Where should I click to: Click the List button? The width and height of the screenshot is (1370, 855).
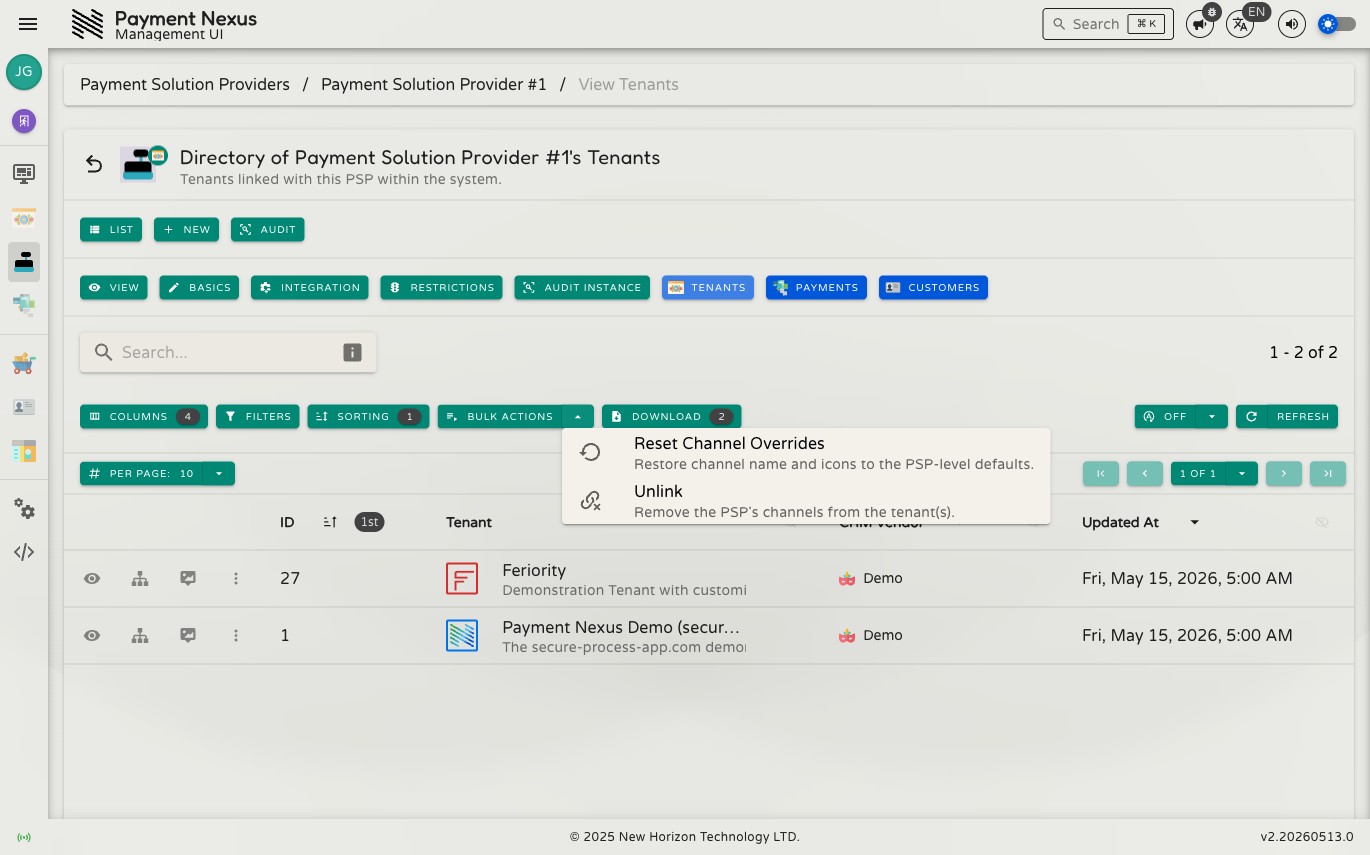pos(111,229)
